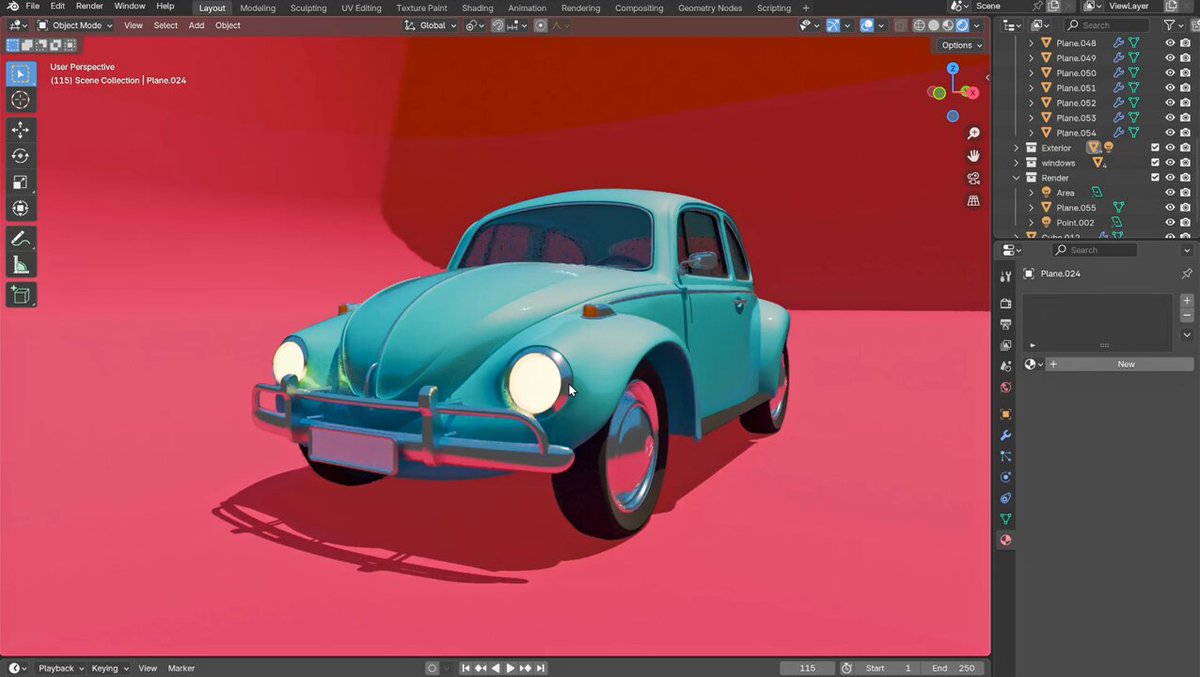The image size is (1200, 677).
Task: Open the viewport Options button
Action: click(961, 45)
